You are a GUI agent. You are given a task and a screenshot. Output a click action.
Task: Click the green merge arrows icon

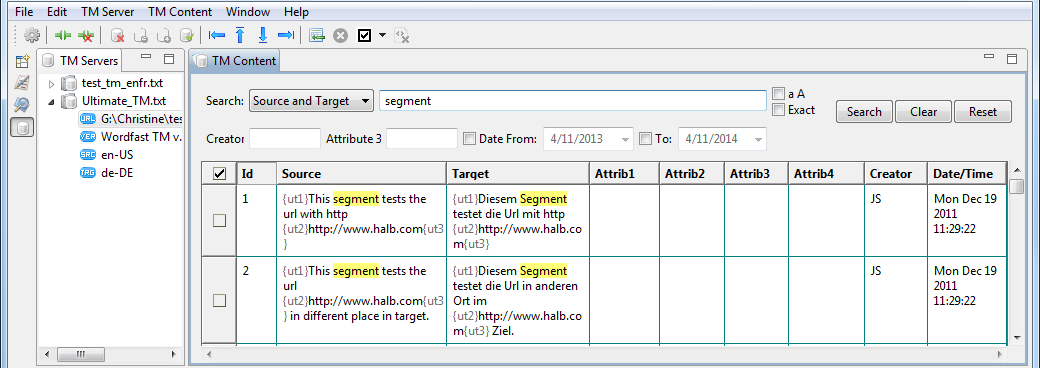[x=63, y=35]
